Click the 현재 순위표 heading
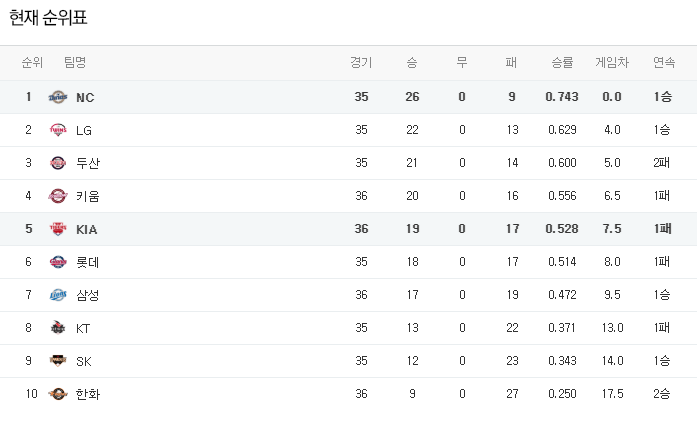 [48, 18]
